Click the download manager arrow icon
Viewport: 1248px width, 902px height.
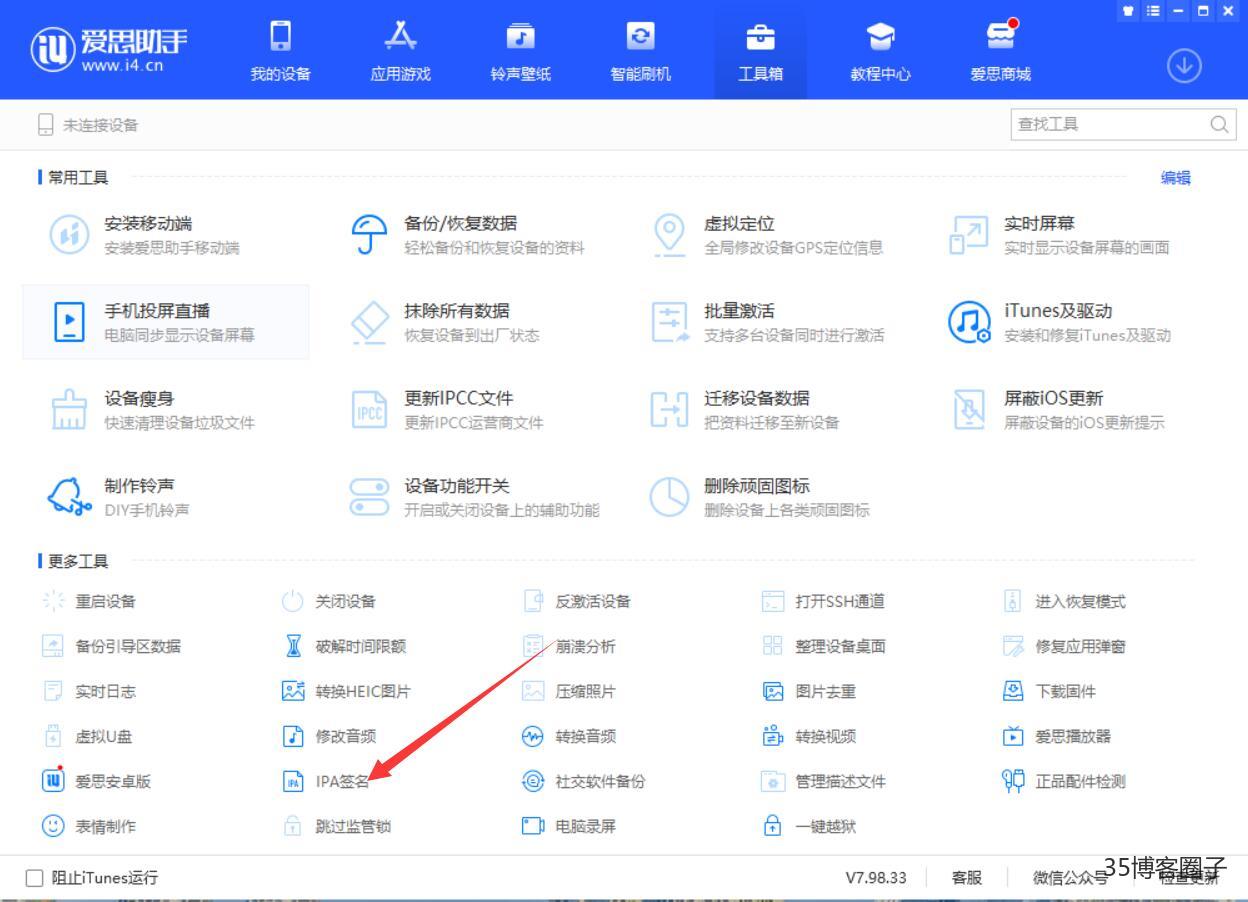click(x=1184, y=66)
